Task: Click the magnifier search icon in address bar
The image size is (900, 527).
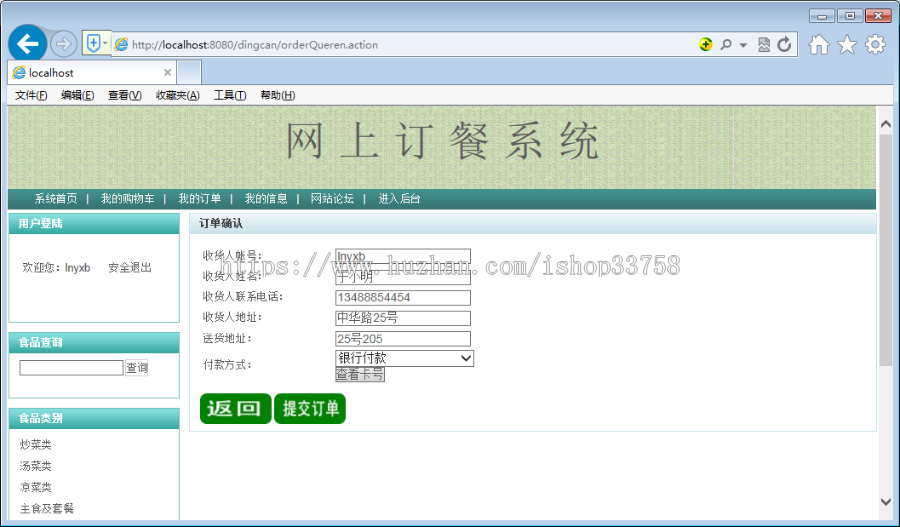Action: coord(726,44)
